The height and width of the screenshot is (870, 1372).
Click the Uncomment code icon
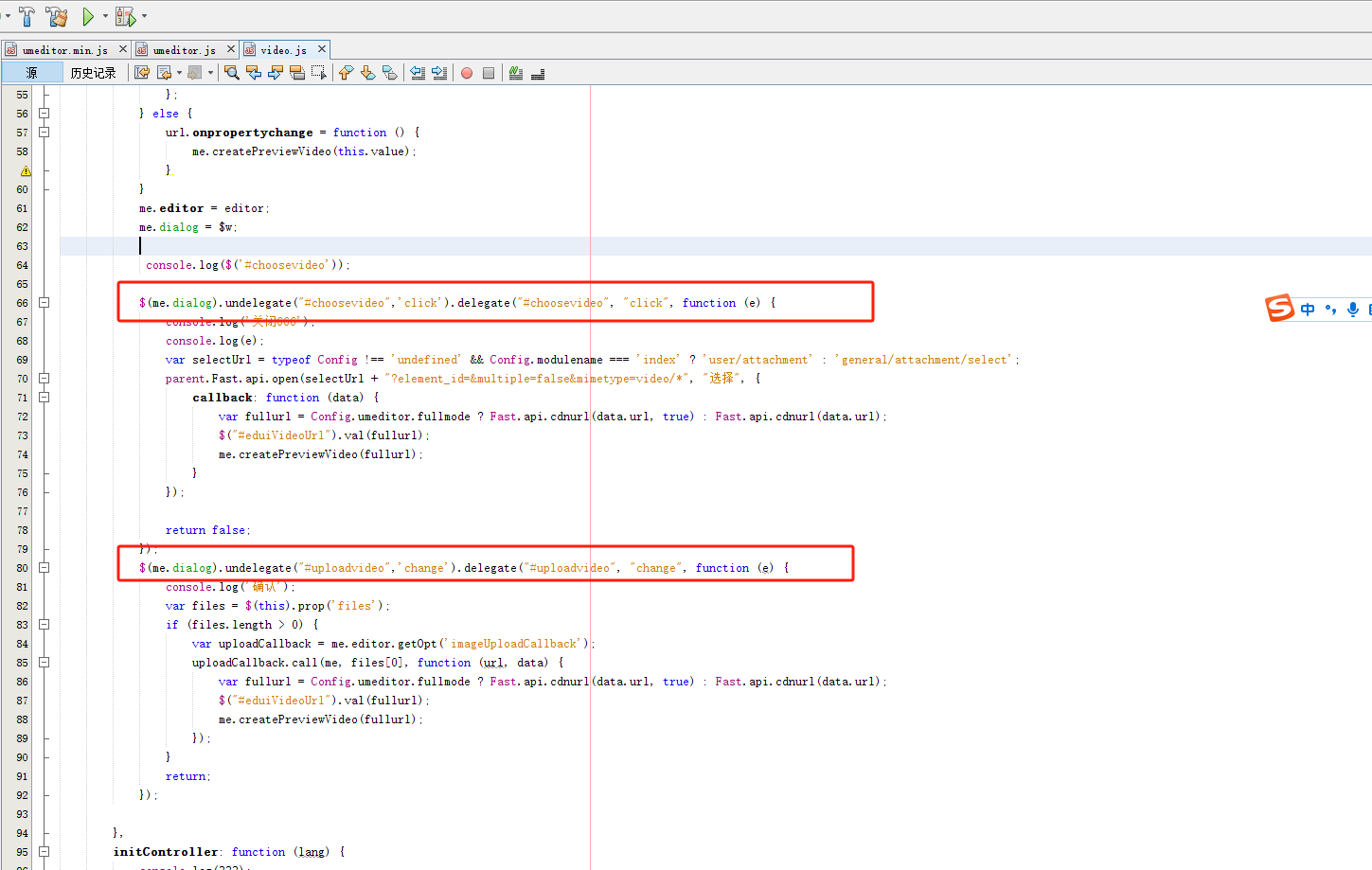(538, 73)
